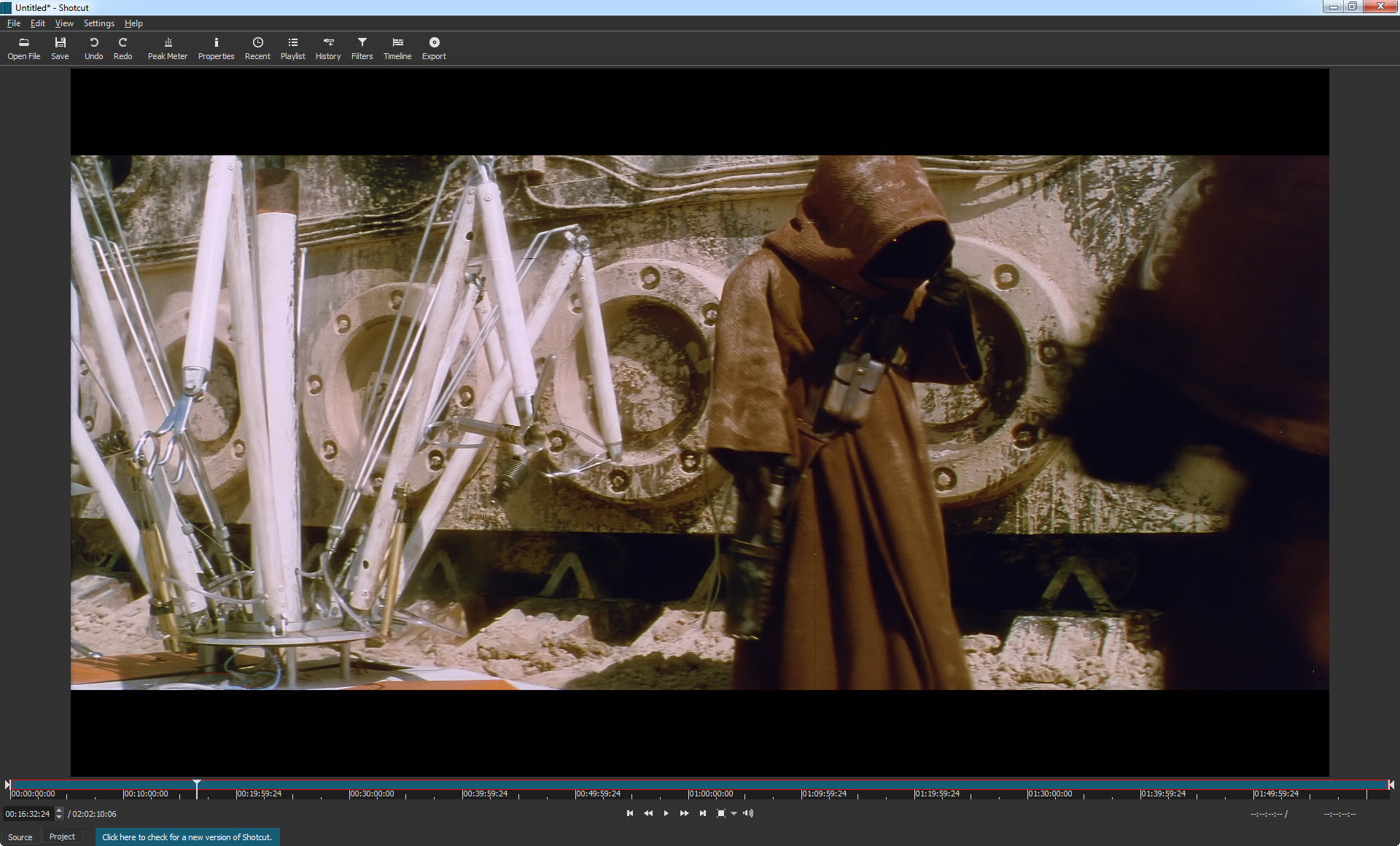Open the volume control

tap(748, 813)
